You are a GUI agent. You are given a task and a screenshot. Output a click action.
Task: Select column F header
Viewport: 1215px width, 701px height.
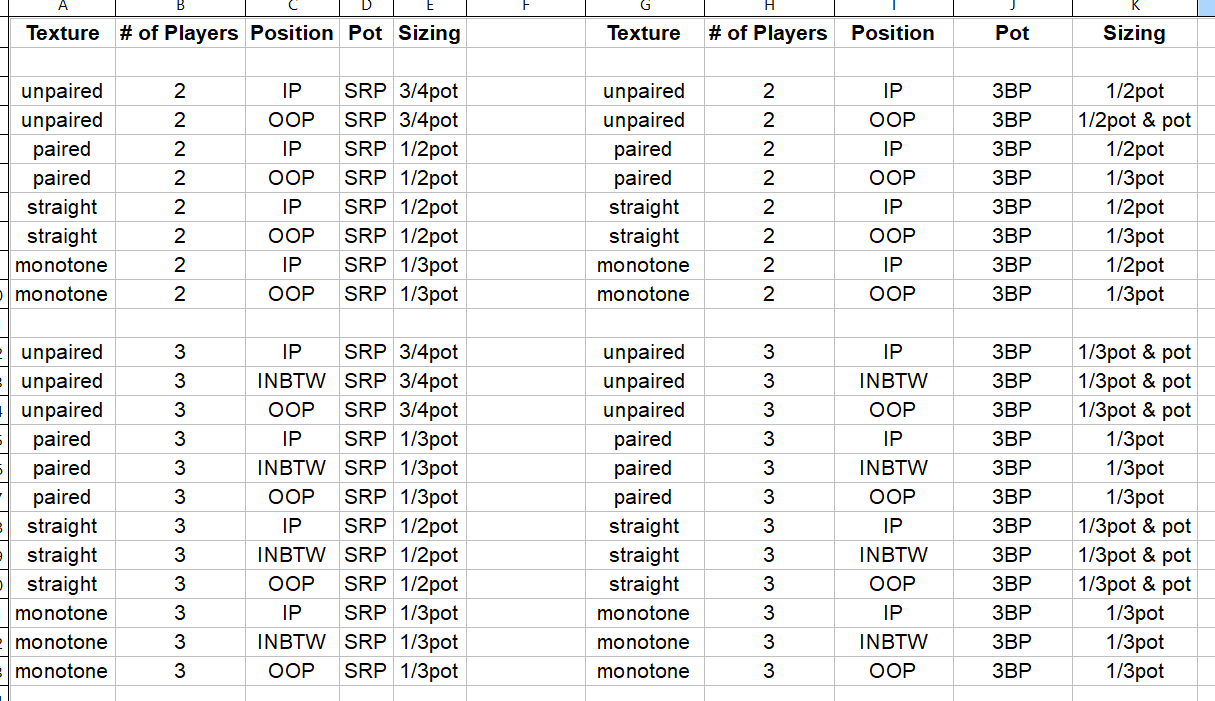click(x=524, y=7)
